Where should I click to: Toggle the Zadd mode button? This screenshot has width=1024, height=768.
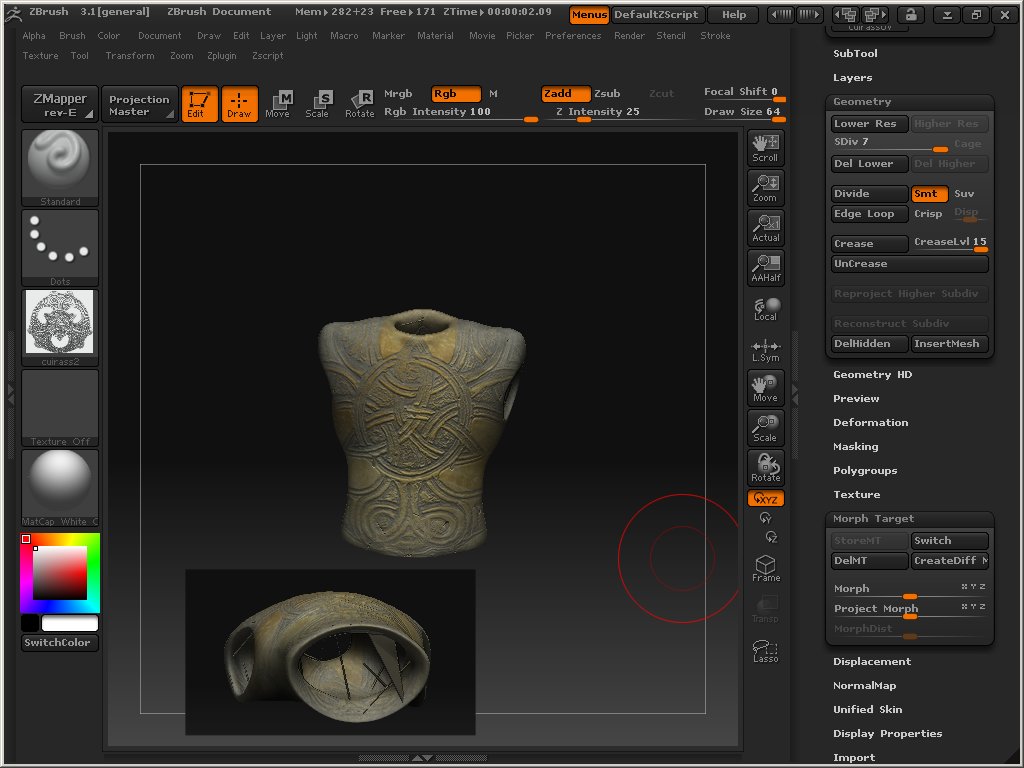[x=565, y=93]
